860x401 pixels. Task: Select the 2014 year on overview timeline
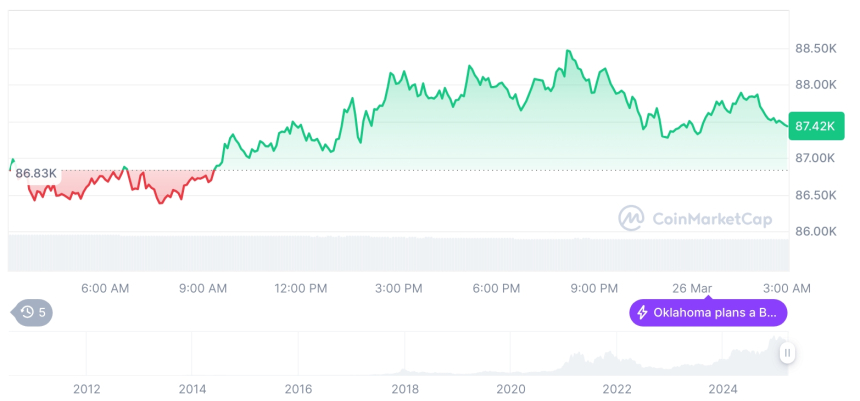(192, 389)
